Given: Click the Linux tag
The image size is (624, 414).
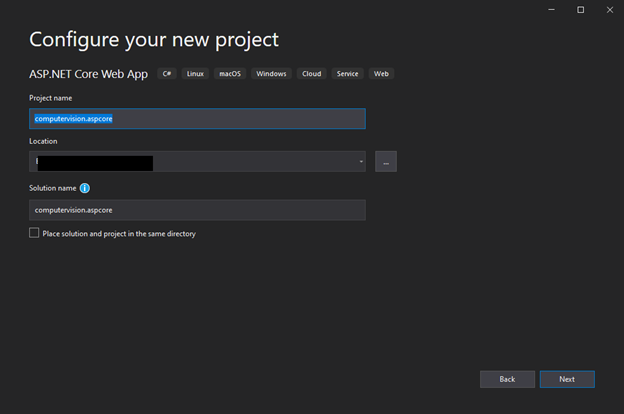Looking at the screenshot, I should tap(195, 74).
